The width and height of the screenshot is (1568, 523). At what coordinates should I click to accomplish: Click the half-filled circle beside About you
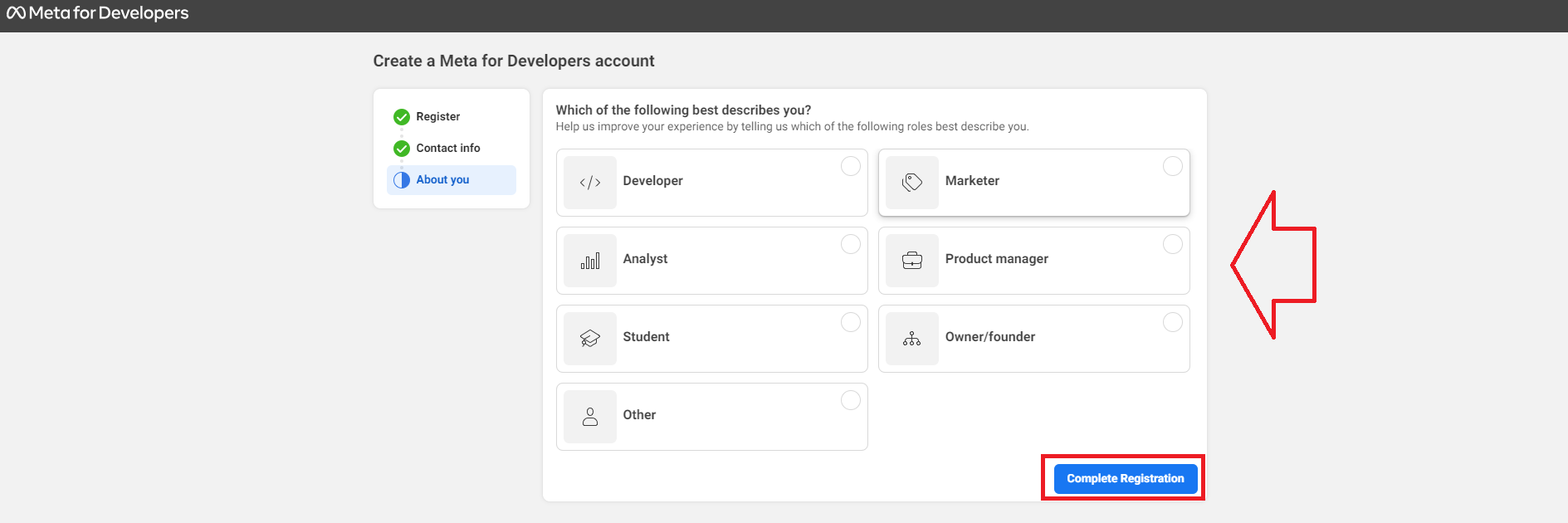[402, 180]
